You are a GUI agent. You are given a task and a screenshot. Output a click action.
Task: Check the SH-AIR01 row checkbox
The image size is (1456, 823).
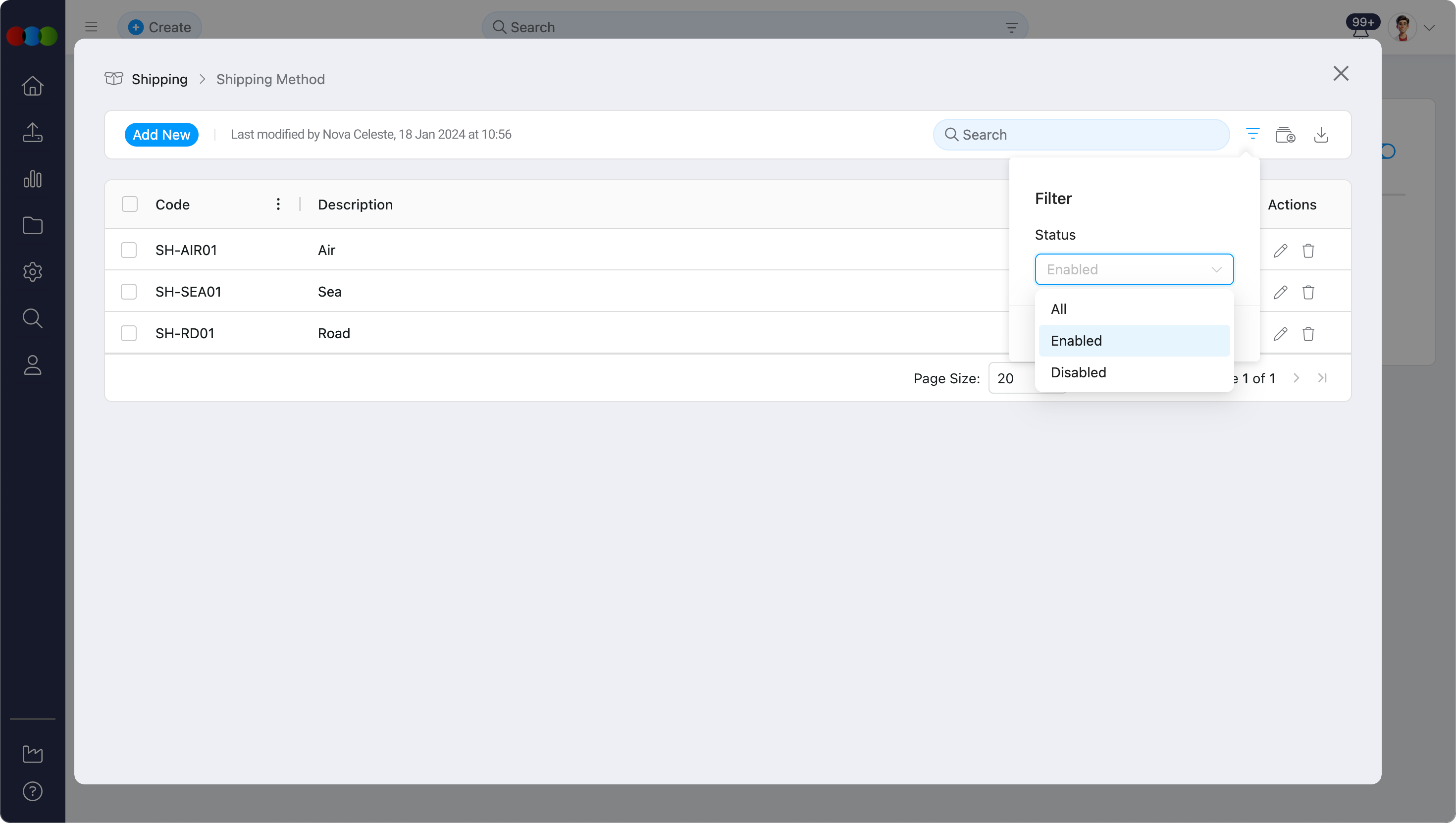click(x=129, y=251)
